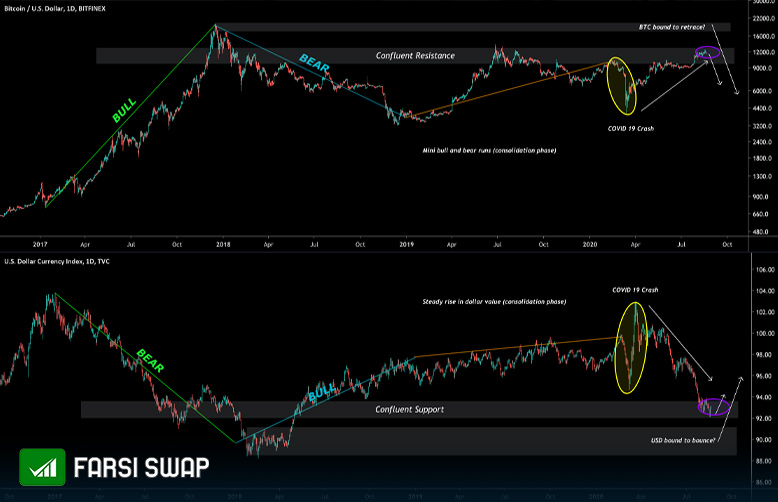778x502 pixels.
Task: Select the blue "BEAR" label on the Bitcoin chart
Action: click(314, 63)
